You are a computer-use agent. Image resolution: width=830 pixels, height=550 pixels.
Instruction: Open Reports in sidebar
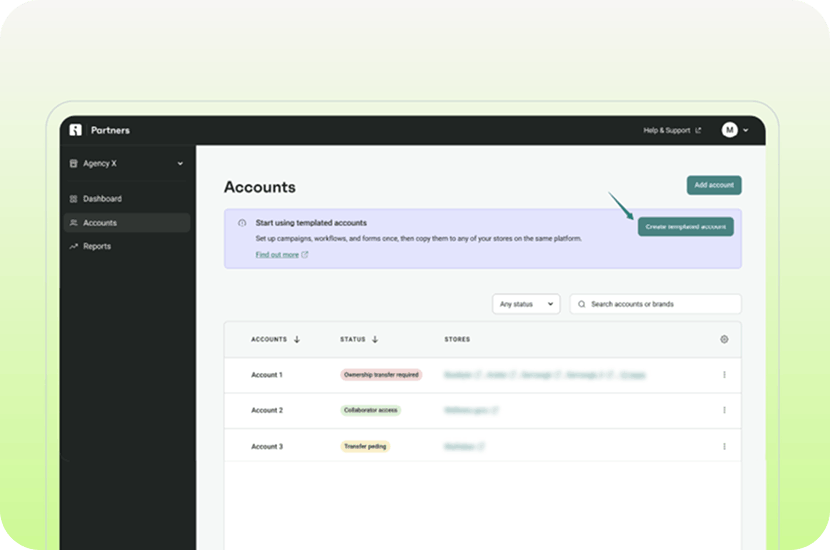[x=97, y=246]
